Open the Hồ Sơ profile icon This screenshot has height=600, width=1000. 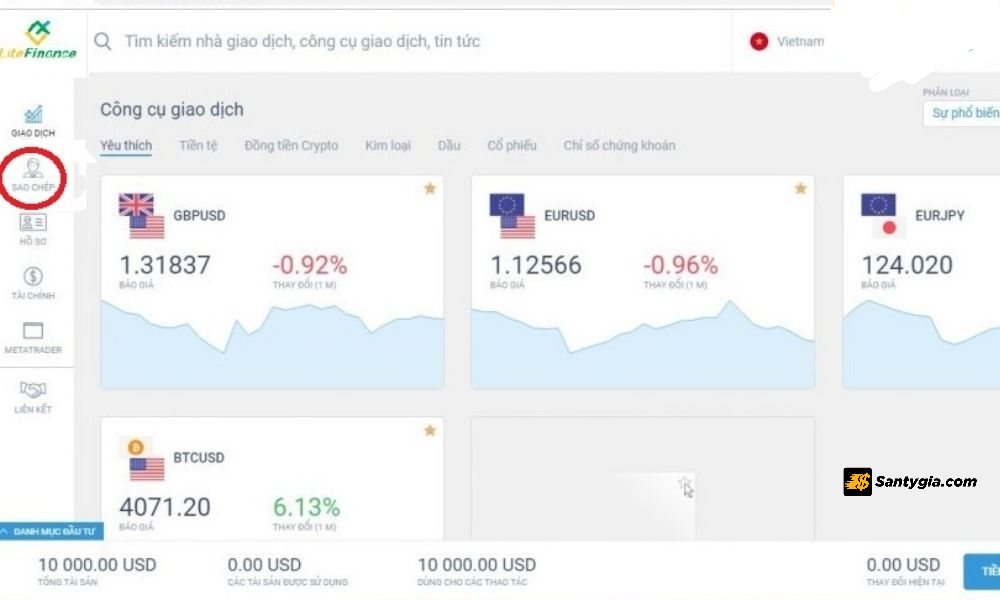(33, 224)
